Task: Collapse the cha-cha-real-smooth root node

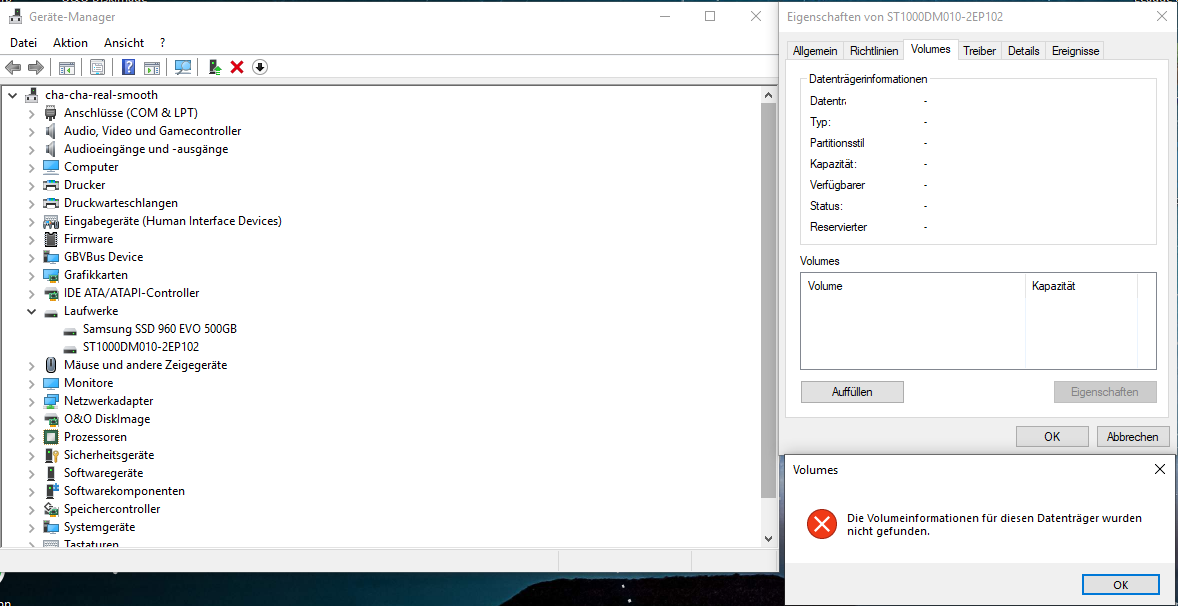Action: click(12, 95)
